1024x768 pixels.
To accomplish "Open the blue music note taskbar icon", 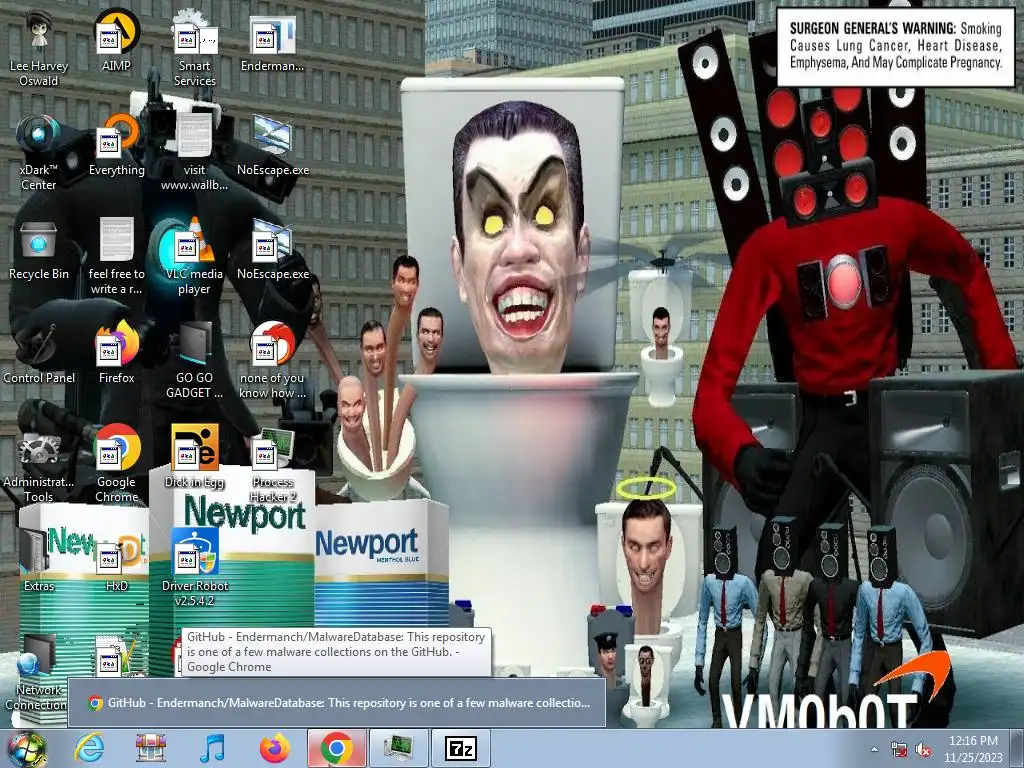I will [212, 748].
